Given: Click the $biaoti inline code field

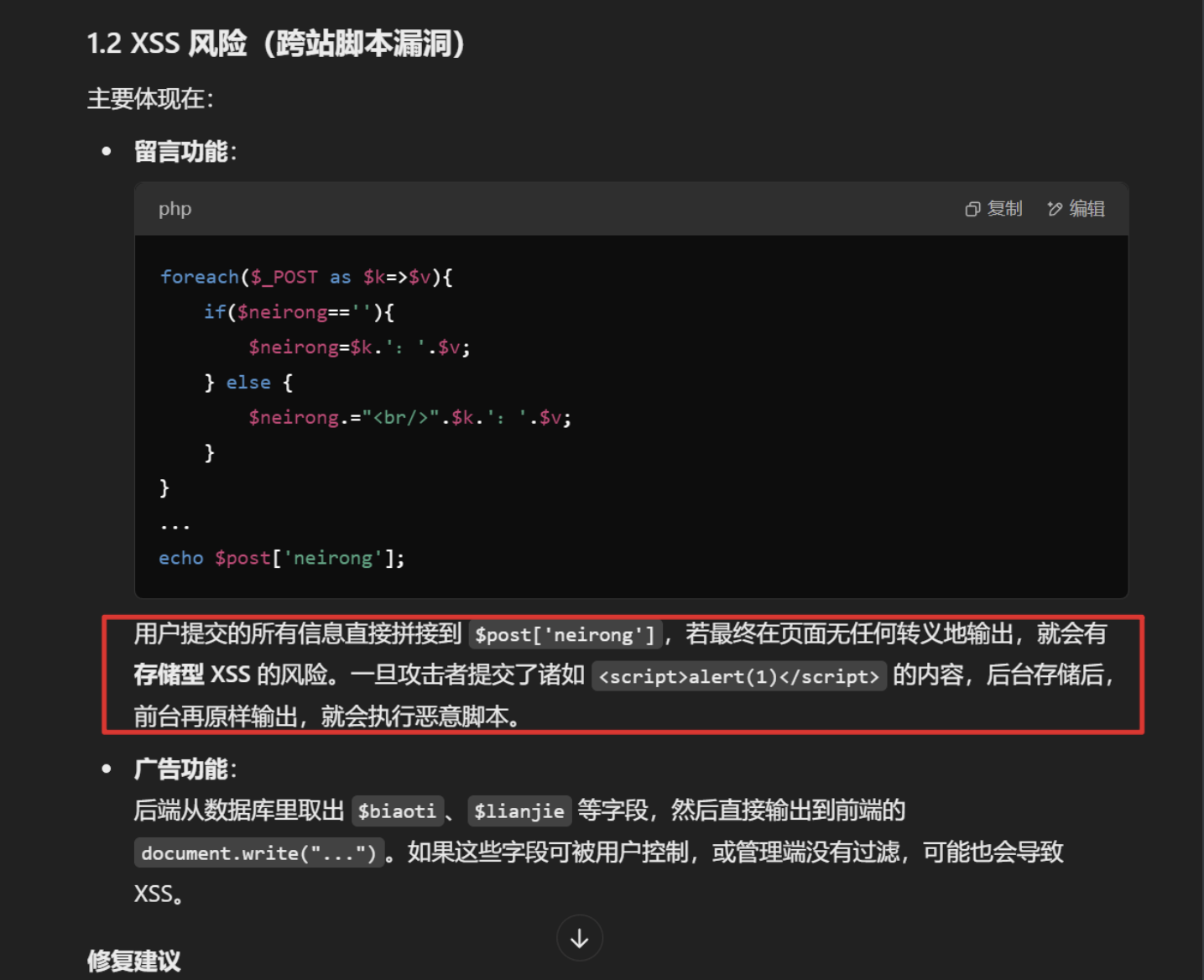Looking at the screenshot, I should click(x=397, y=811).
